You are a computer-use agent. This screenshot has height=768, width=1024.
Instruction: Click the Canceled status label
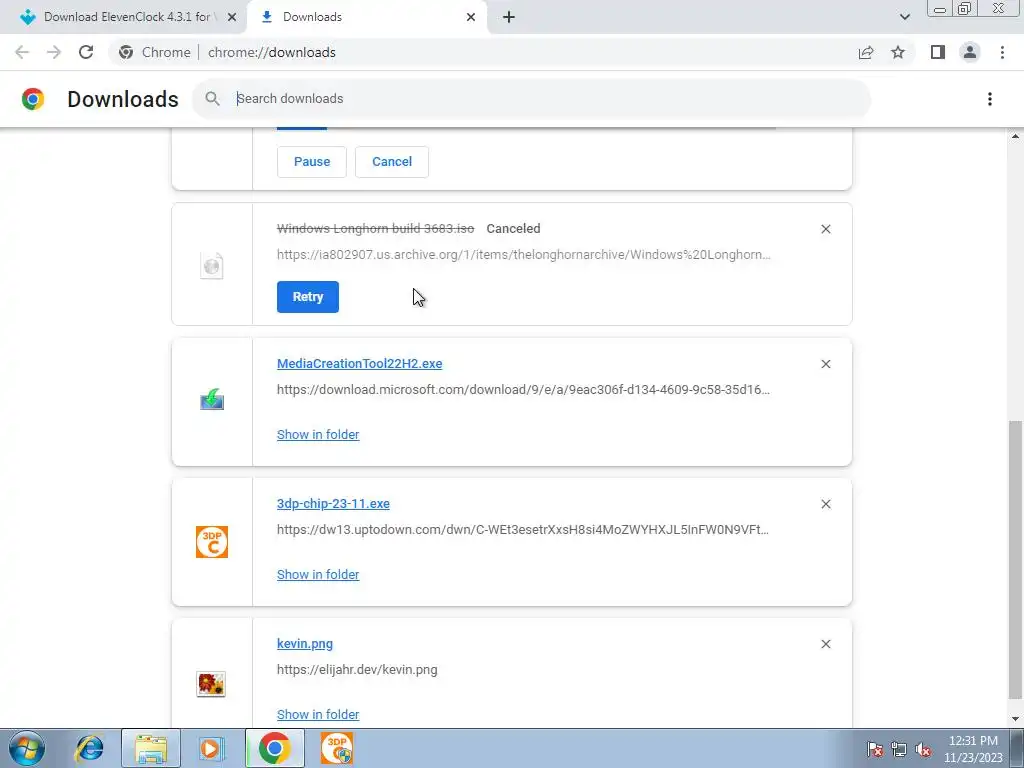(x=513, y=229)
